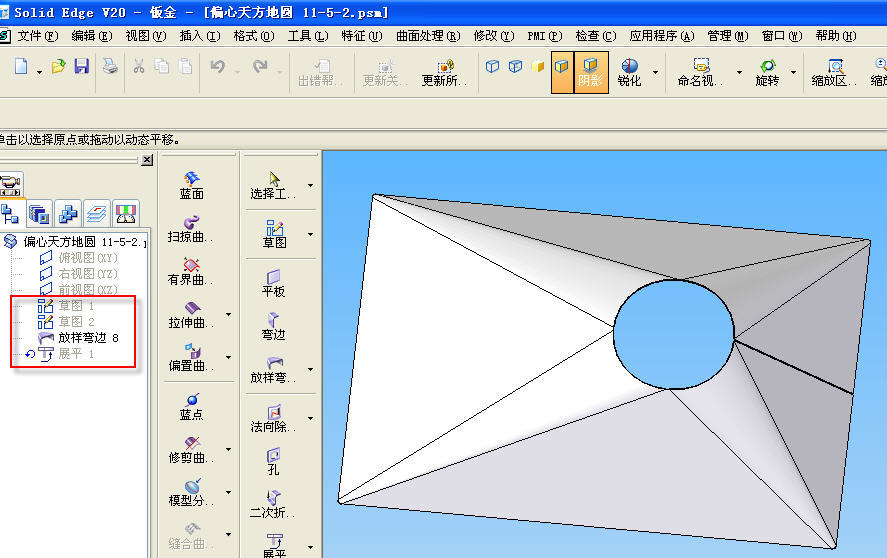Open the 放样弯.. lofted flange flyout arrow
Image resolution: width=887 pixels, height=558 pixels.
point(311,369)
